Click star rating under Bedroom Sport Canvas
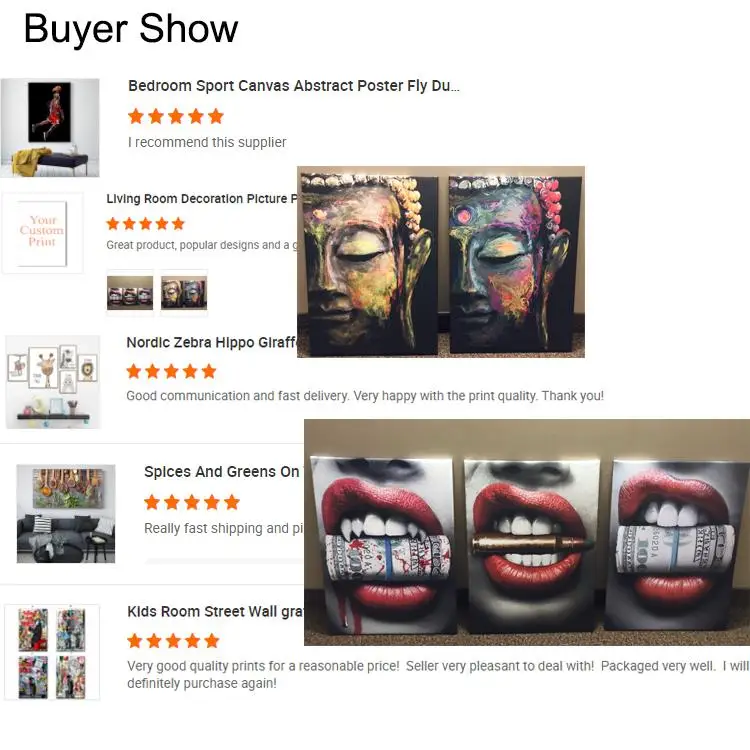750x750 pixels. [x=176, y=116]
